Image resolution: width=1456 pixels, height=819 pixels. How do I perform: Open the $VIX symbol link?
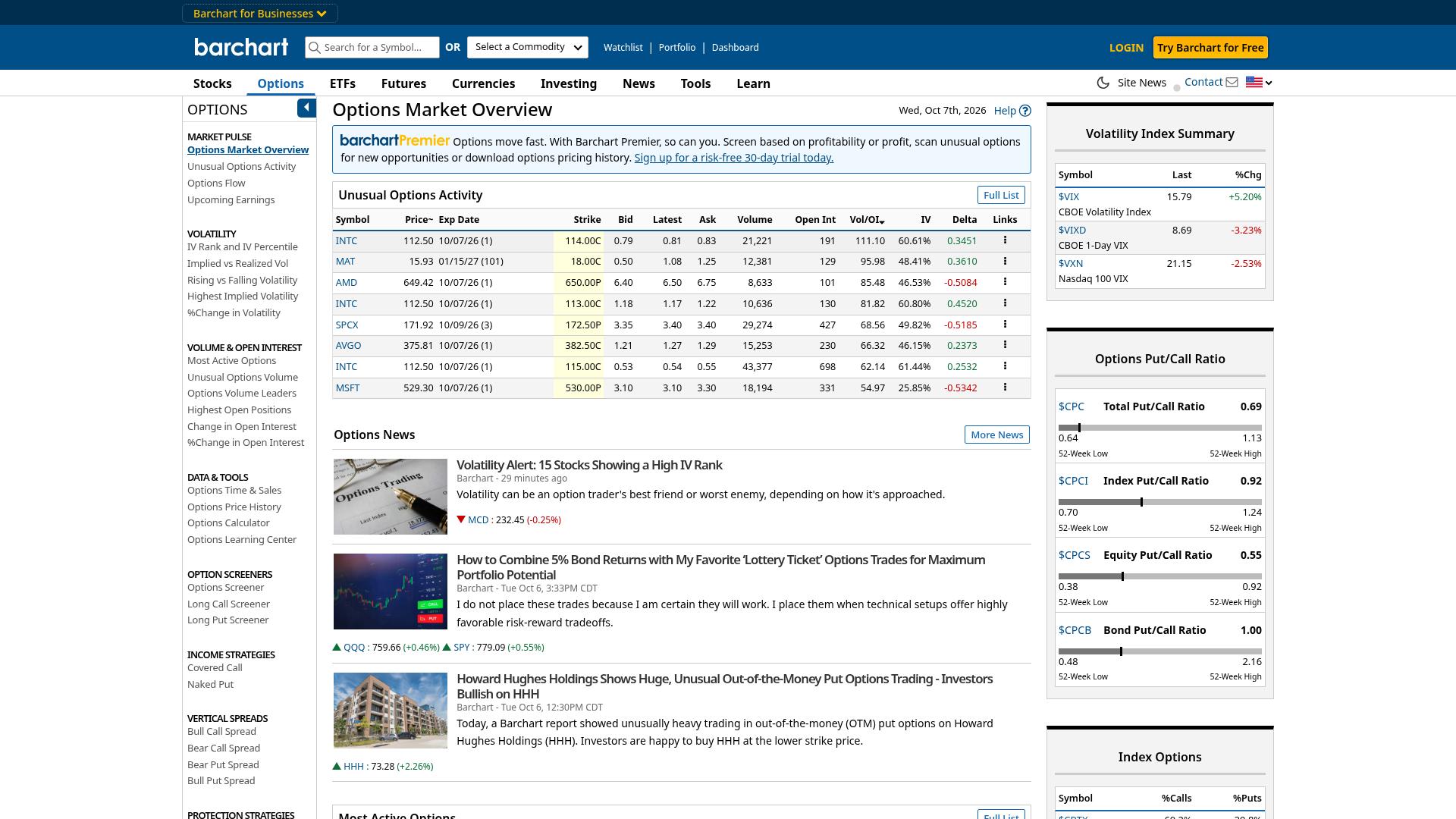point(1068,196)
